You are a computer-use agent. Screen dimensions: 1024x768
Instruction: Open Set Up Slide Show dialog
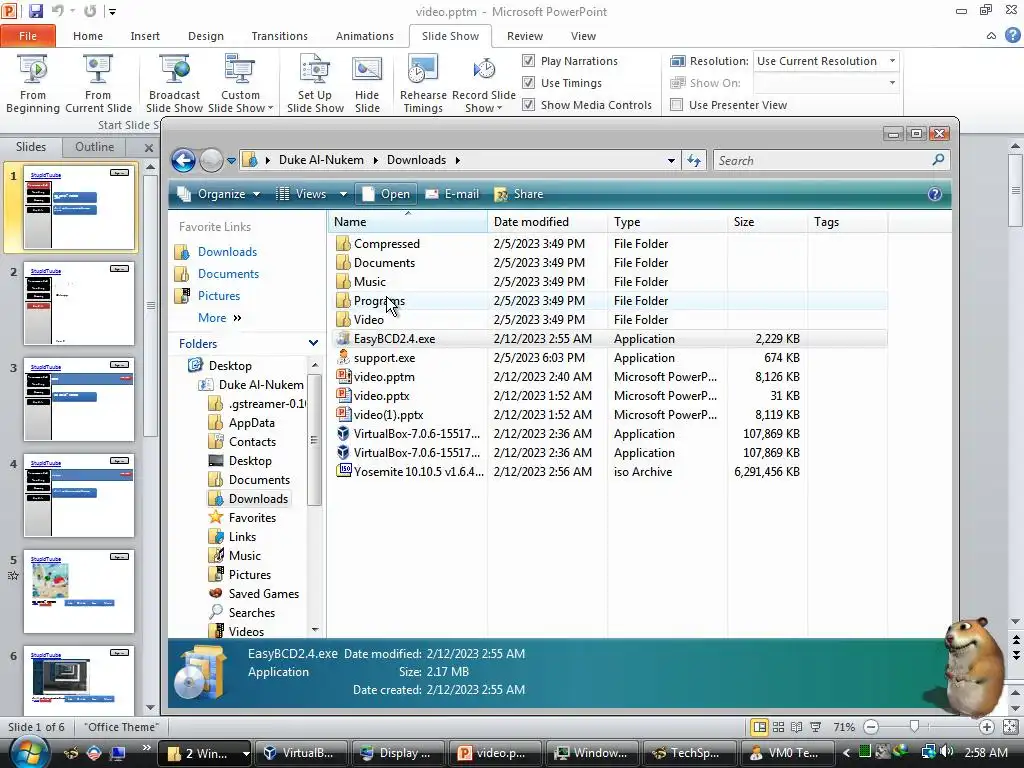point(315,84)
